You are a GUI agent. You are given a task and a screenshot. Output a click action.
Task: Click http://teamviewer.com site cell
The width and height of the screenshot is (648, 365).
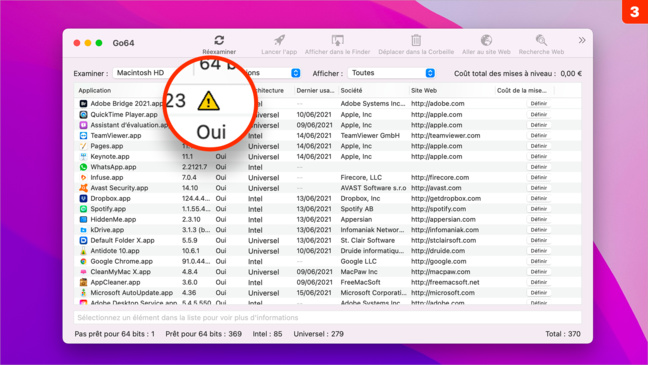(x=446, y=135)
